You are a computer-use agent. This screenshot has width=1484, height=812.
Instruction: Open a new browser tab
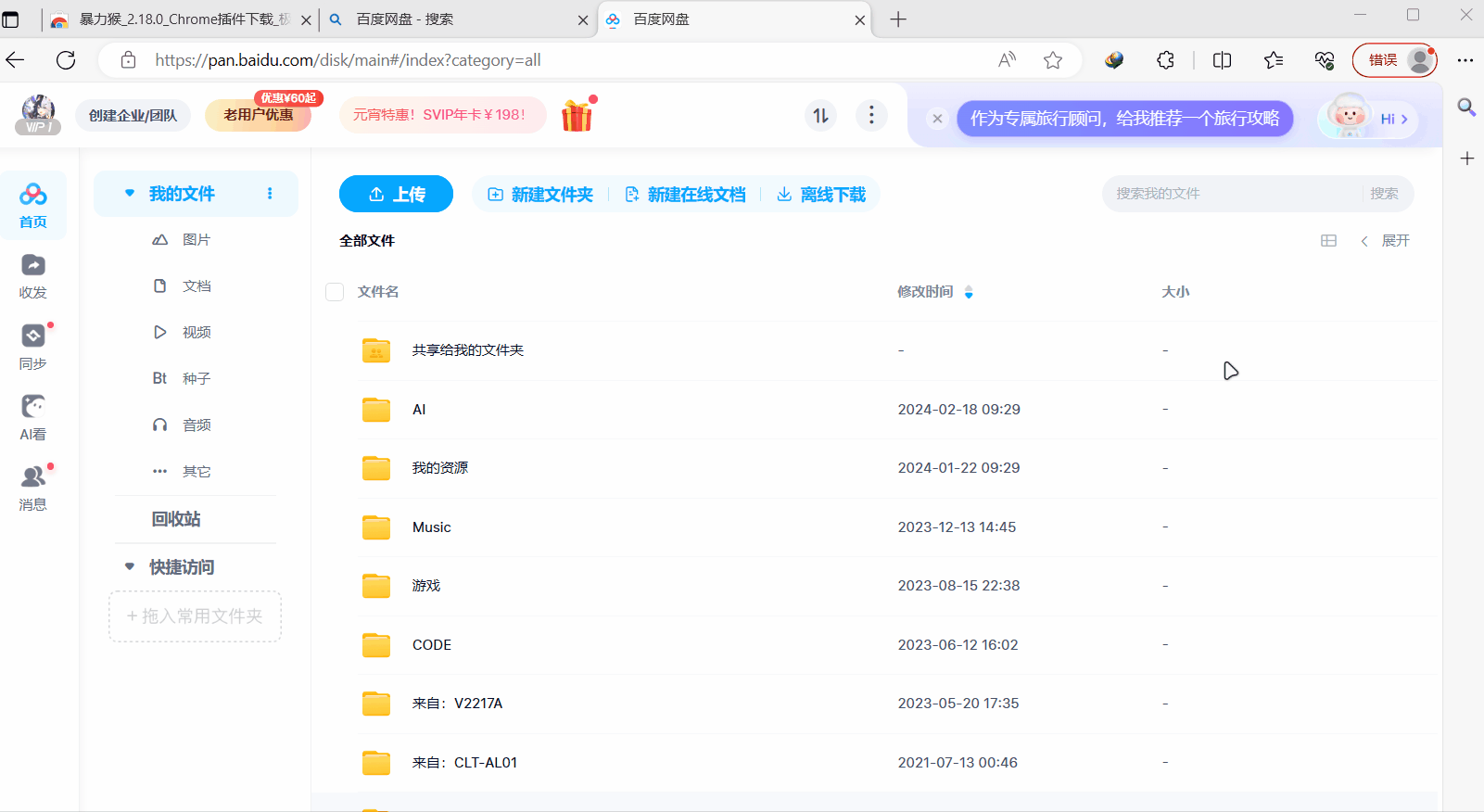[898, 19]
